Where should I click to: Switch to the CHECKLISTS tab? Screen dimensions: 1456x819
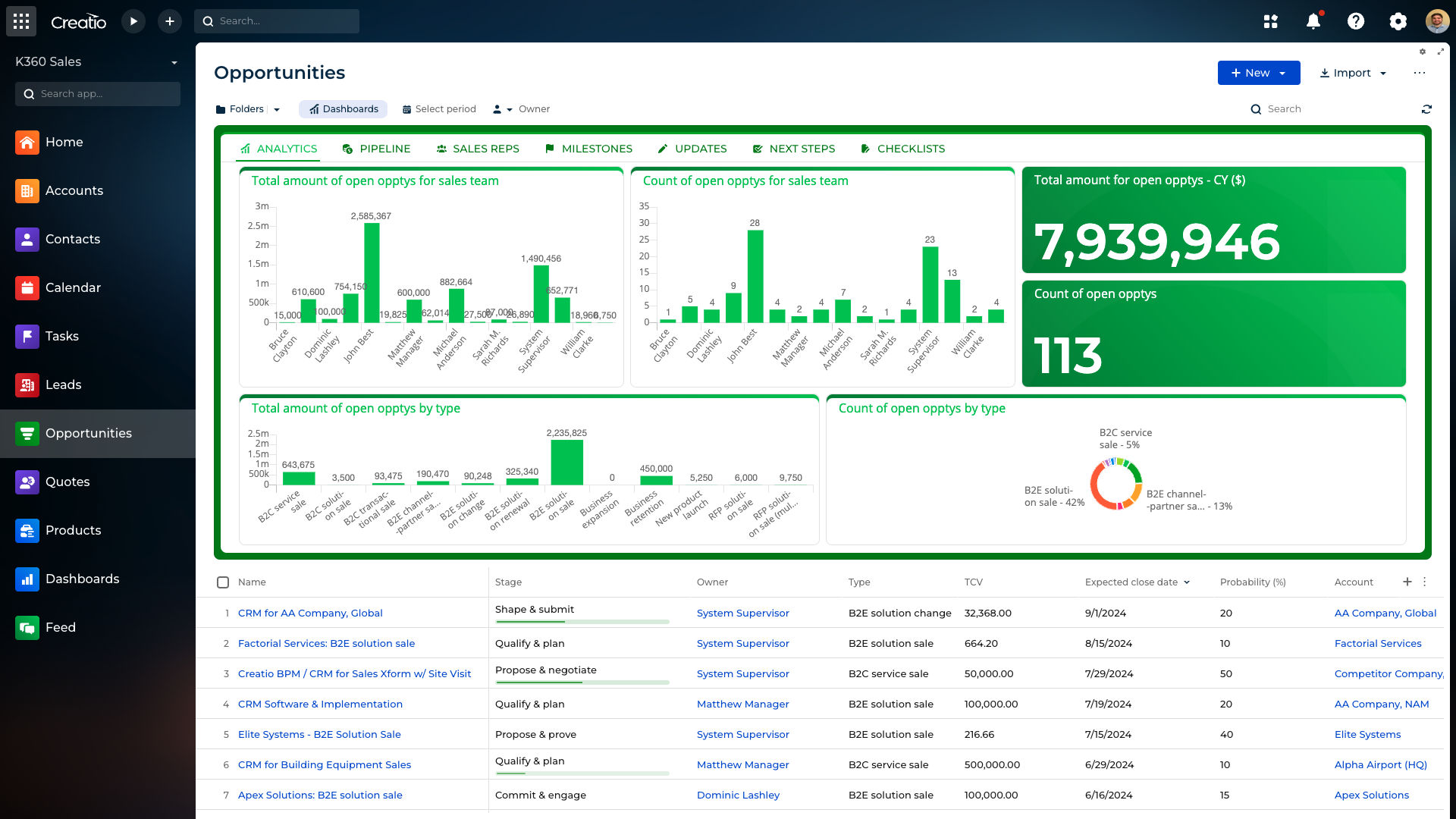(x=902, y=149)
